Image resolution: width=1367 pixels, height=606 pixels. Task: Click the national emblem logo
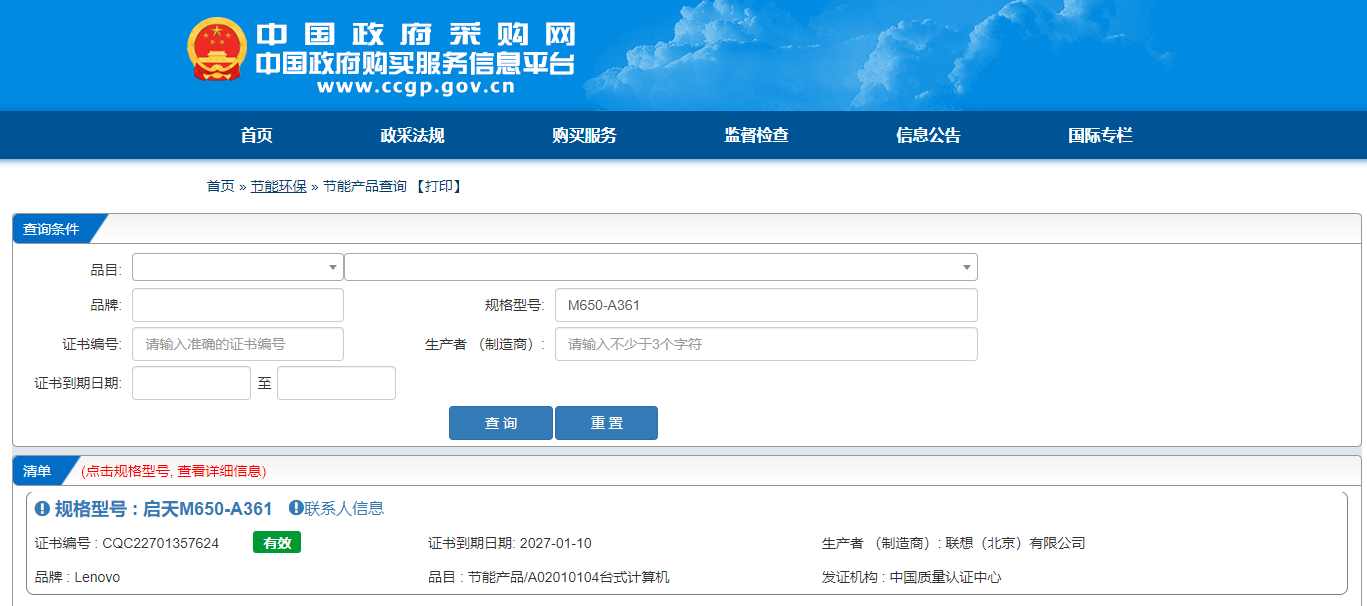216,50
